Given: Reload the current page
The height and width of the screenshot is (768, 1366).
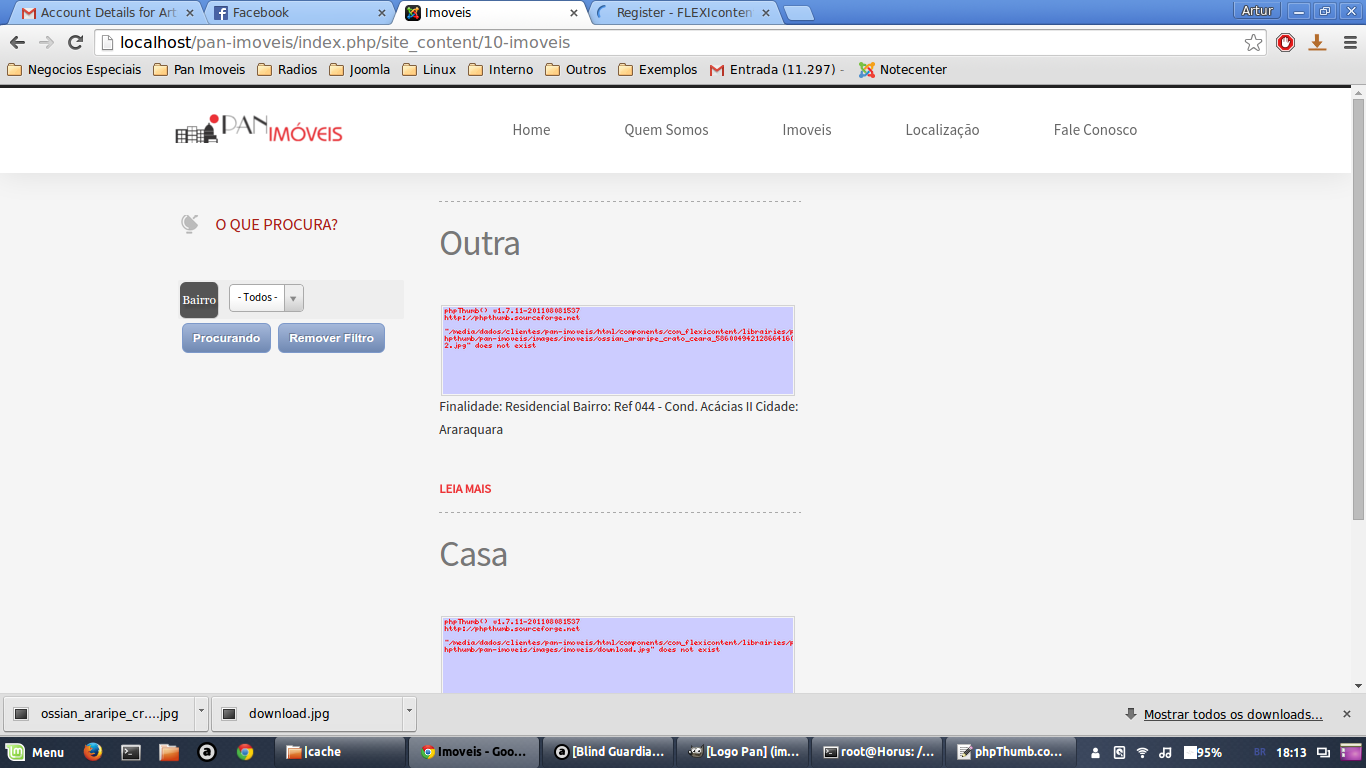Looking at the screenshot, I should 75,42.
